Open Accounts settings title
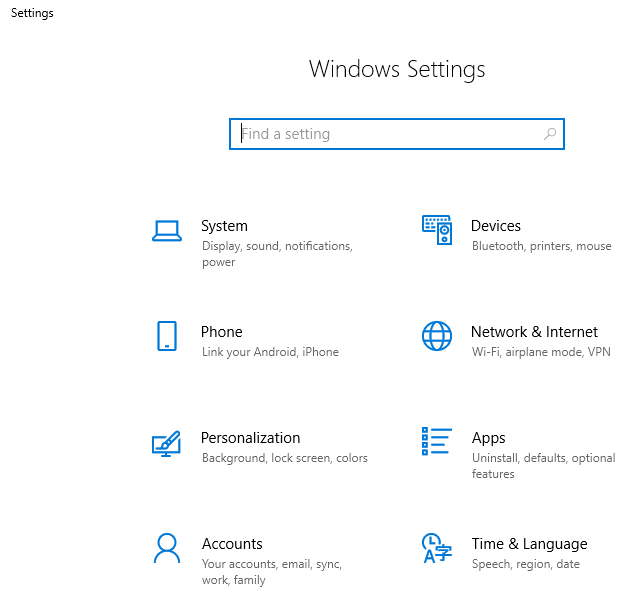 (x=232, y=544)
